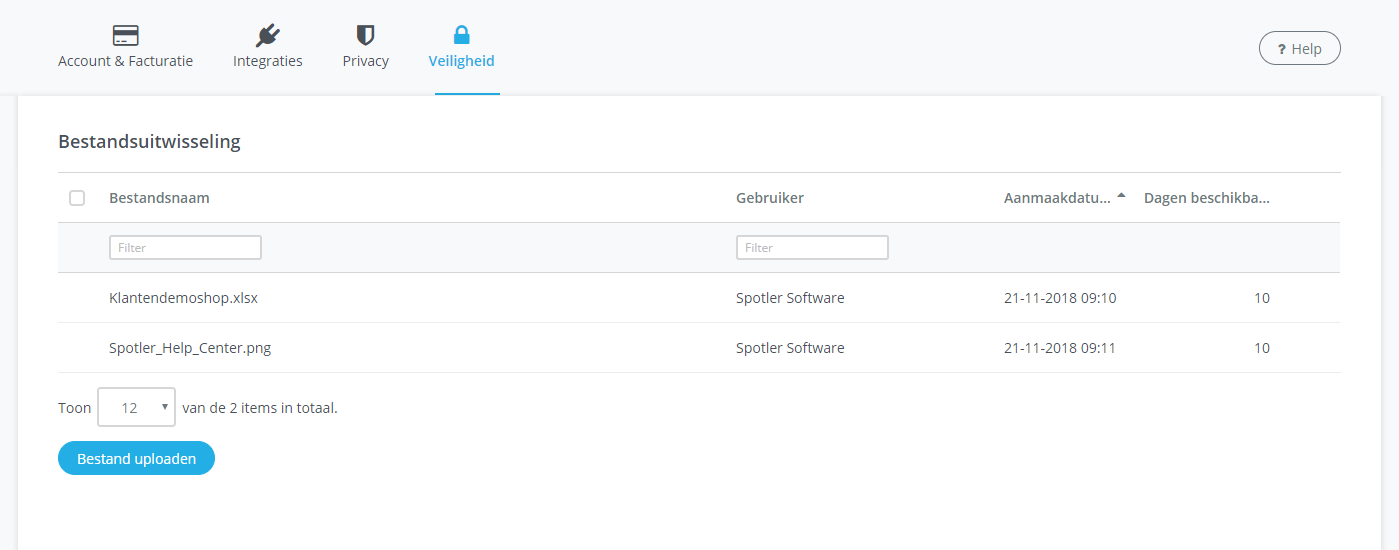1399x550 pixels.
Task: Click the plug icon for Integraties
Action: [267, 36]
